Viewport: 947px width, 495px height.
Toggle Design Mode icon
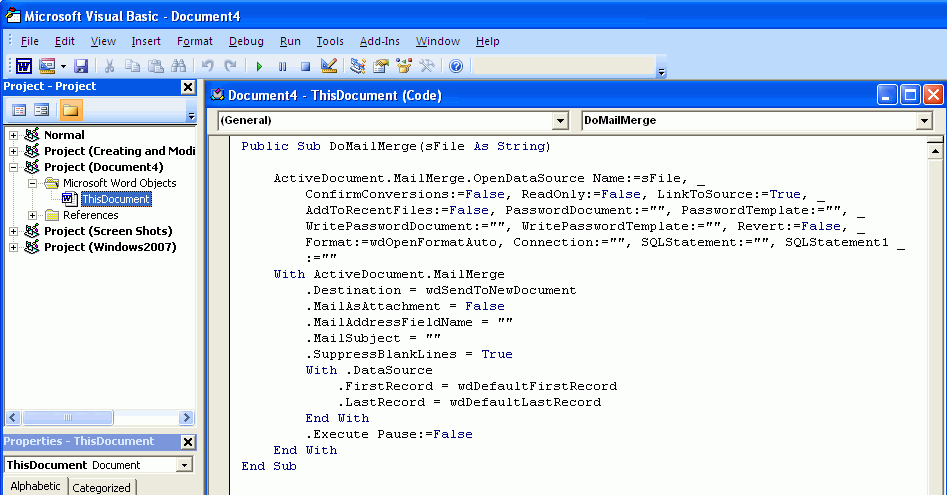pos(329,66)
